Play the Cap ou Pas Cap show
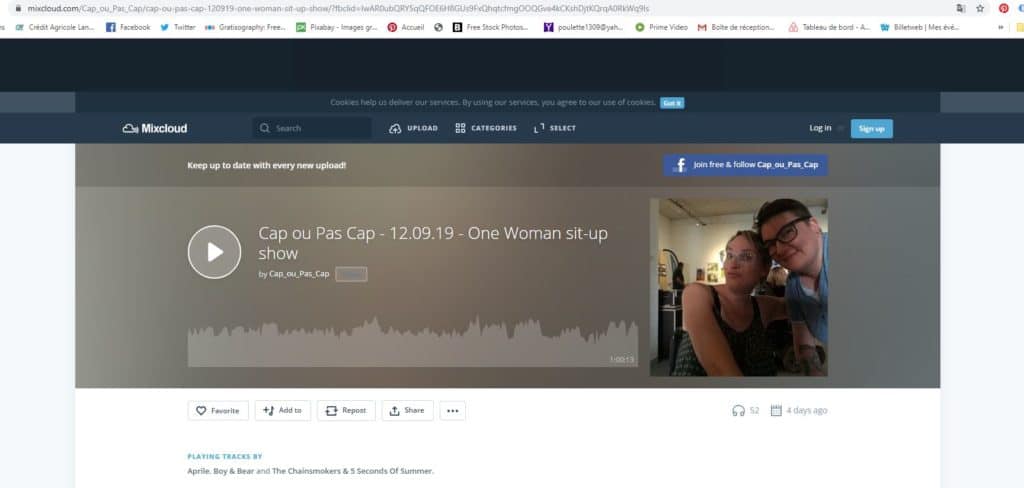 click(x=214, y=252)
